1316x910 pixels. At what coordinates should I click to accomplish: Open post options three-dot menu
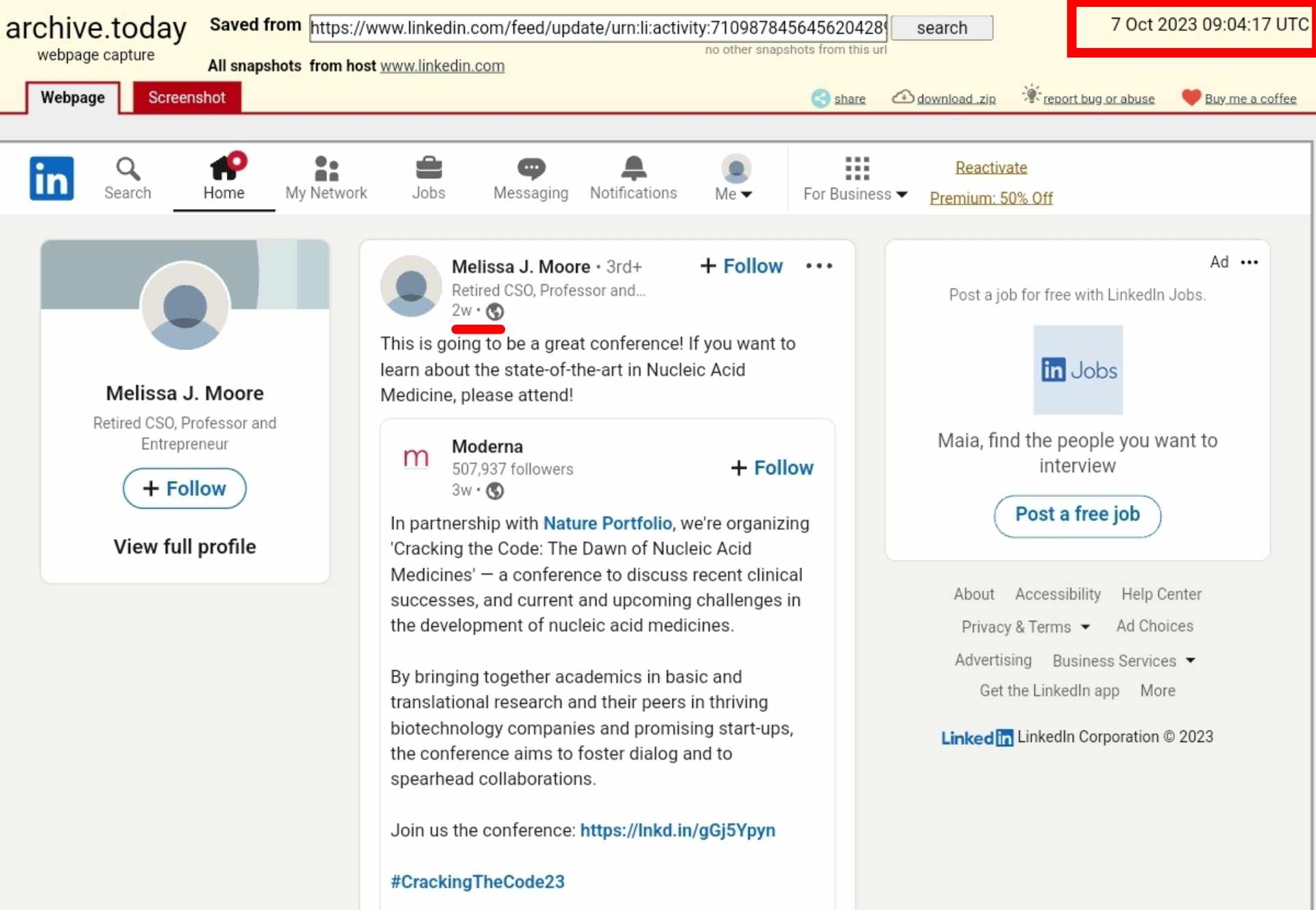click(818, 266)
